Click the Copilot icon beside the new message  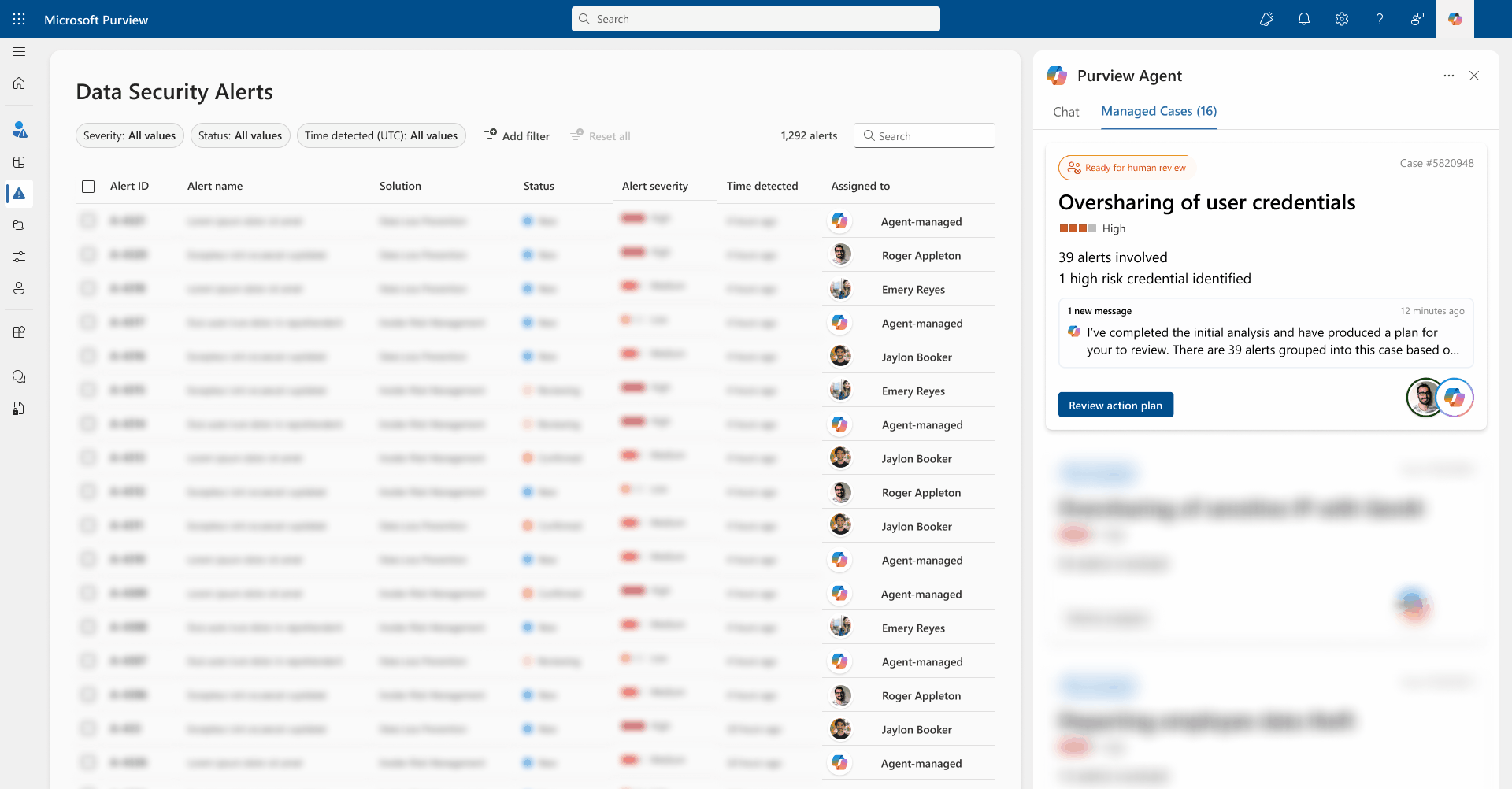1074,332
